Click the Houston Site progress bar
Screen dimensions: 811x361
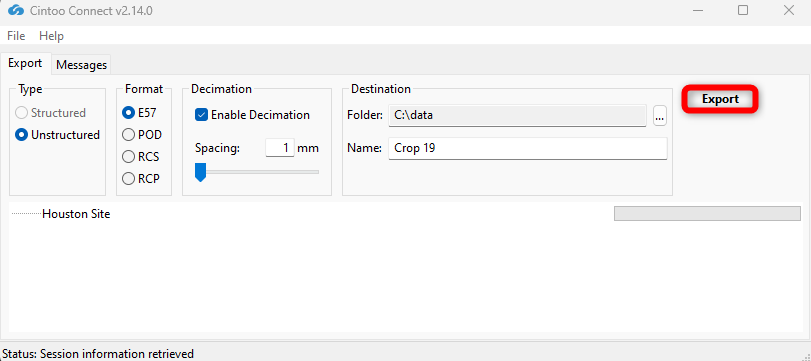point(707,214)
